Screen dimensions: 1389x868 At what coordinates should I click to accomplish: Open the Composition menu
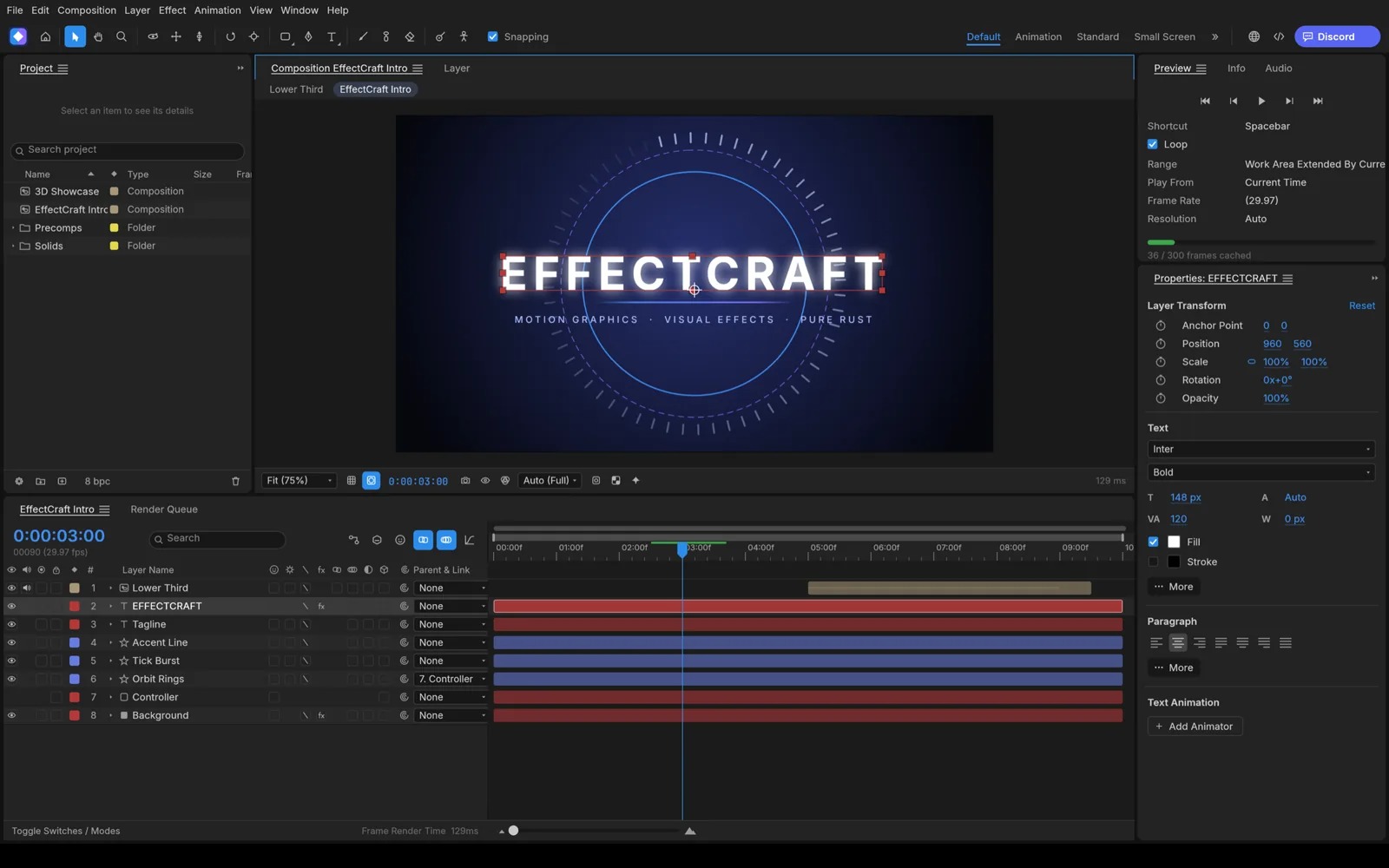click(87, 10)
